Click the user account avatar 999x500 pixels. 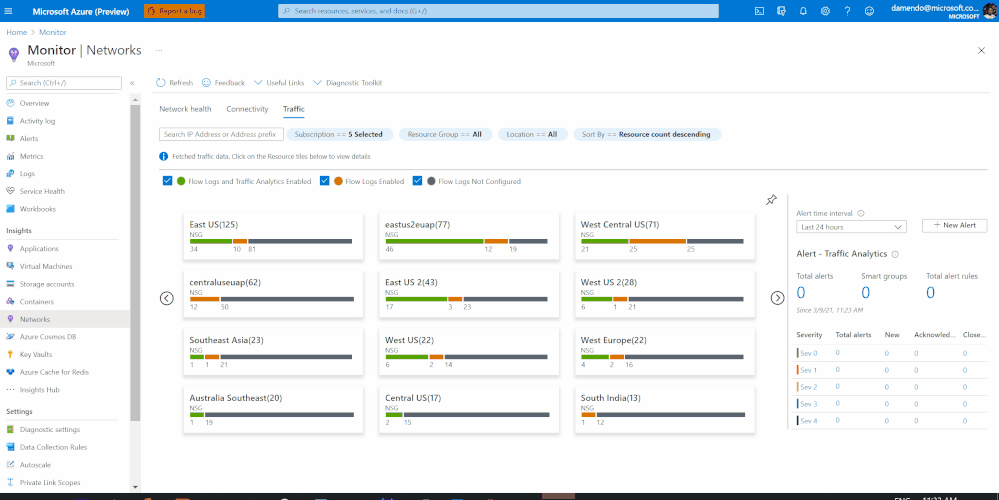pyautogui.click(x=989, y=11)
